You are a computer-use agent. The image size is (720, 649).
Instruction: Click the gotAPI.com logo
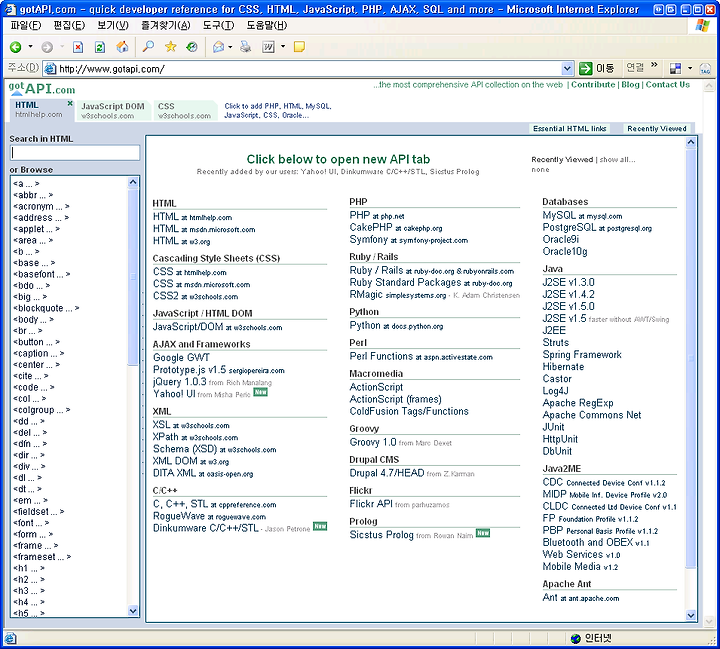point(42,88)
